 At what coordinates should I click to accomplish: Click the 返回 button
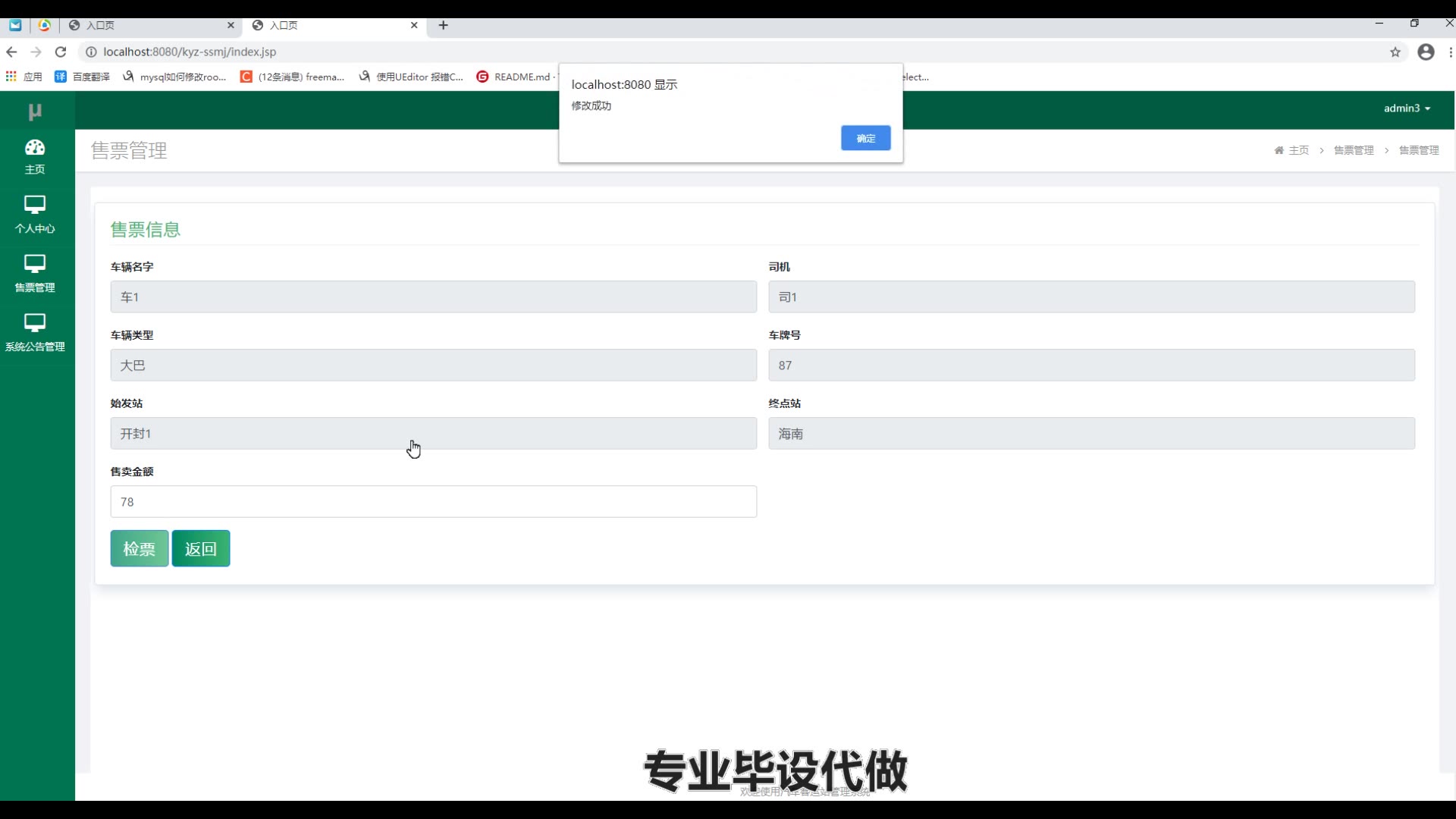tap(201, 548)
